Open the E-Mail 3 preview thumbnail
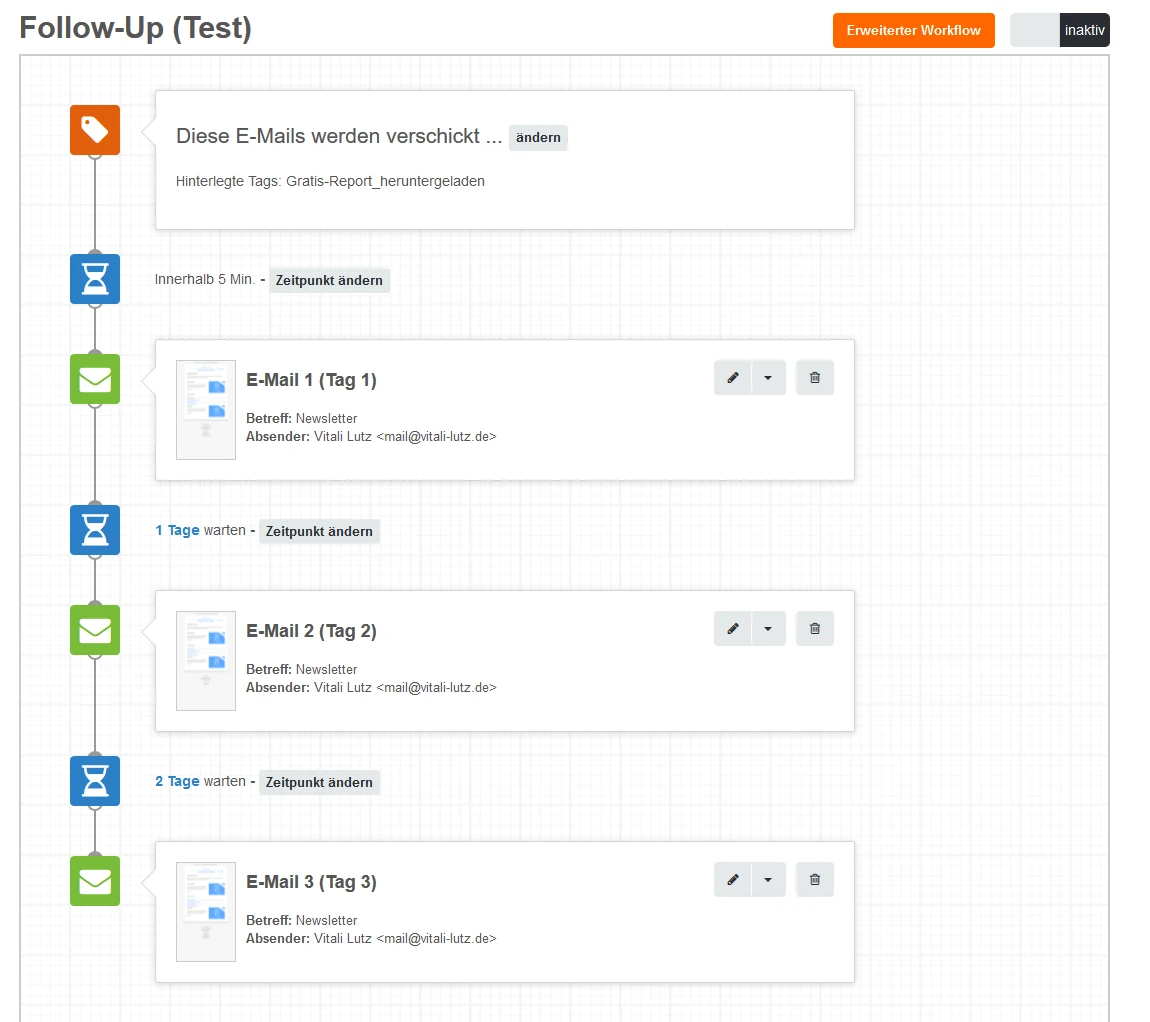Viewport: 1150px width, 1022px height. 206,911
